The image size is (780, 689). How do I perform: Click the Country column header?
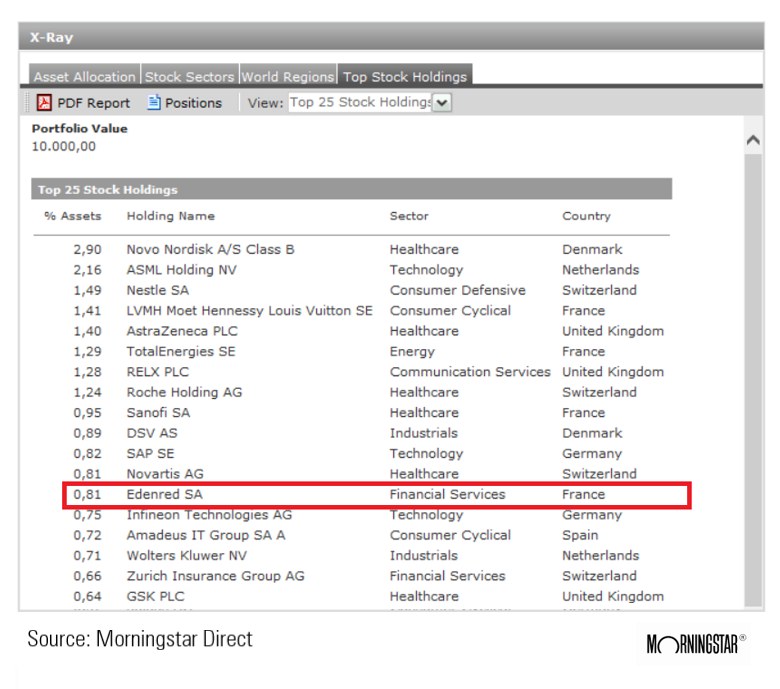pyautogui.click(x=586, y=216)
